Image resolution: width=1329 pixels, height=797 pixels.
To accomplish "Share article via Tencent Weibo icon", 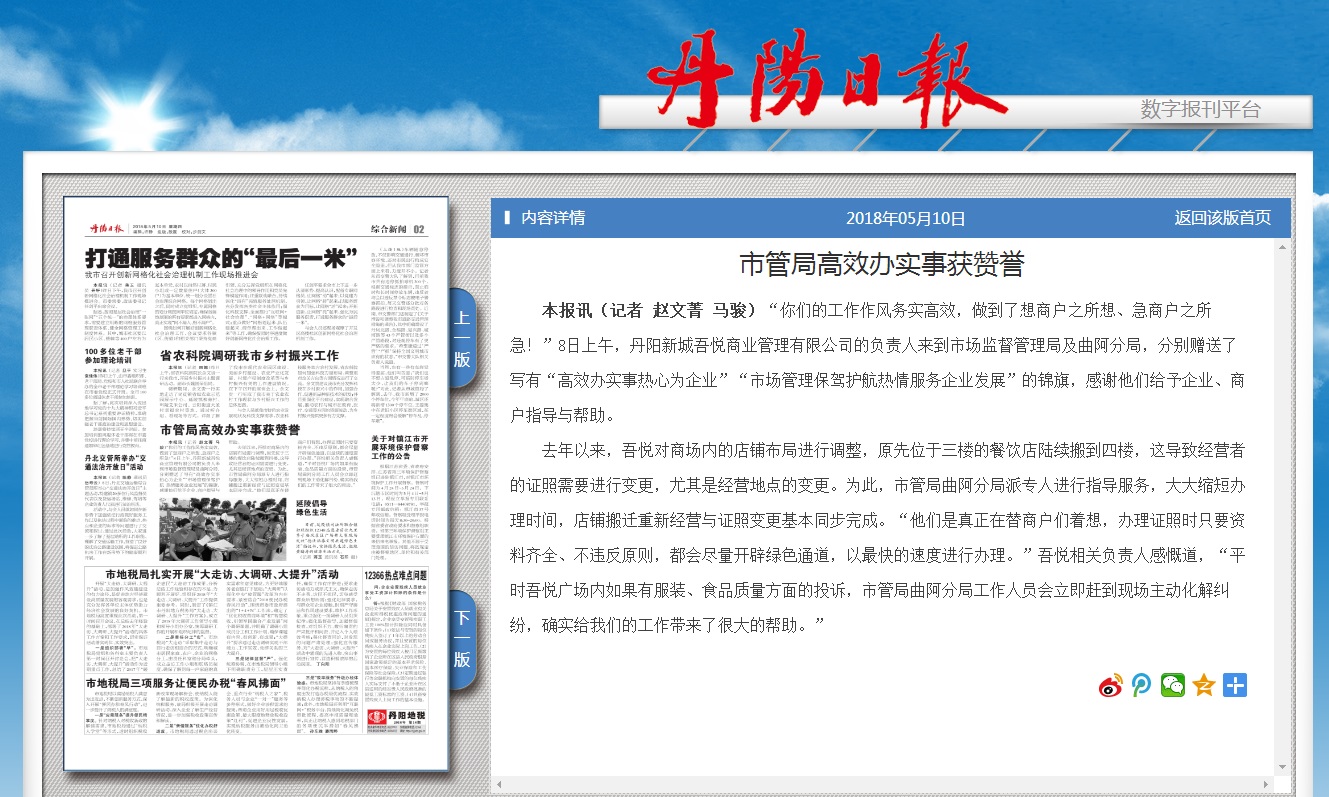I will [x=1142, y=685].
